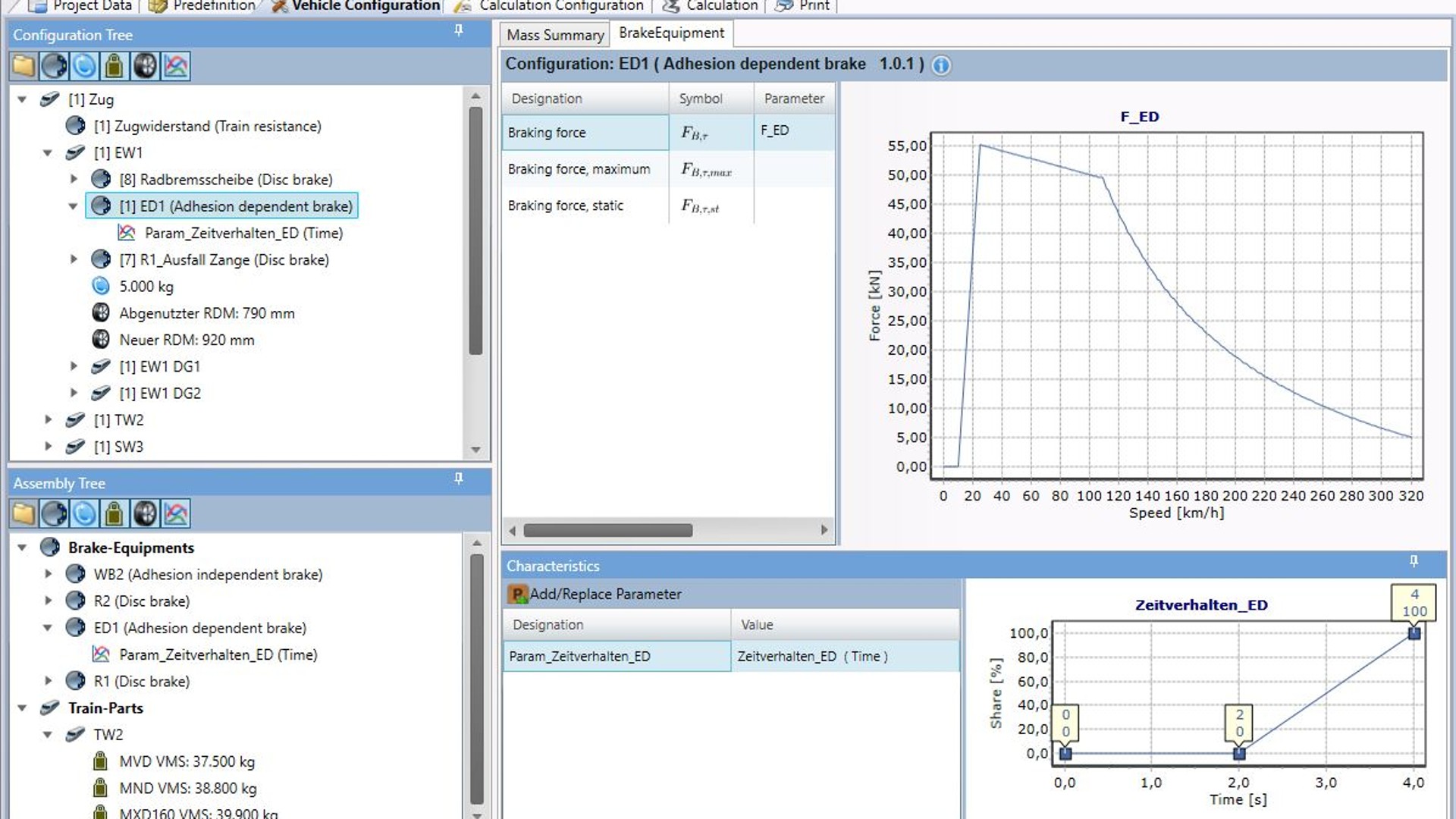Select the point at time 4 in Zeitverhalten_ED chart
Screen dimensions: 1456x819
[x=1414, y=633]
